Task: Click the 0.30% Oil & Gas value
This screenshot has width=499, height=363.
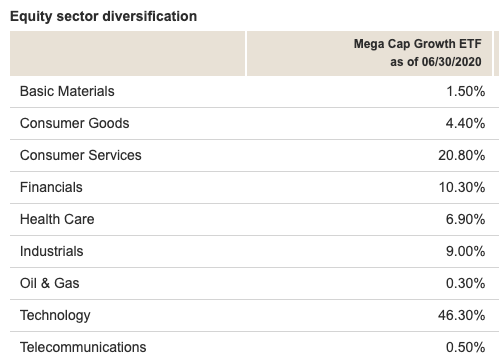Action: (x=466, y=283)
